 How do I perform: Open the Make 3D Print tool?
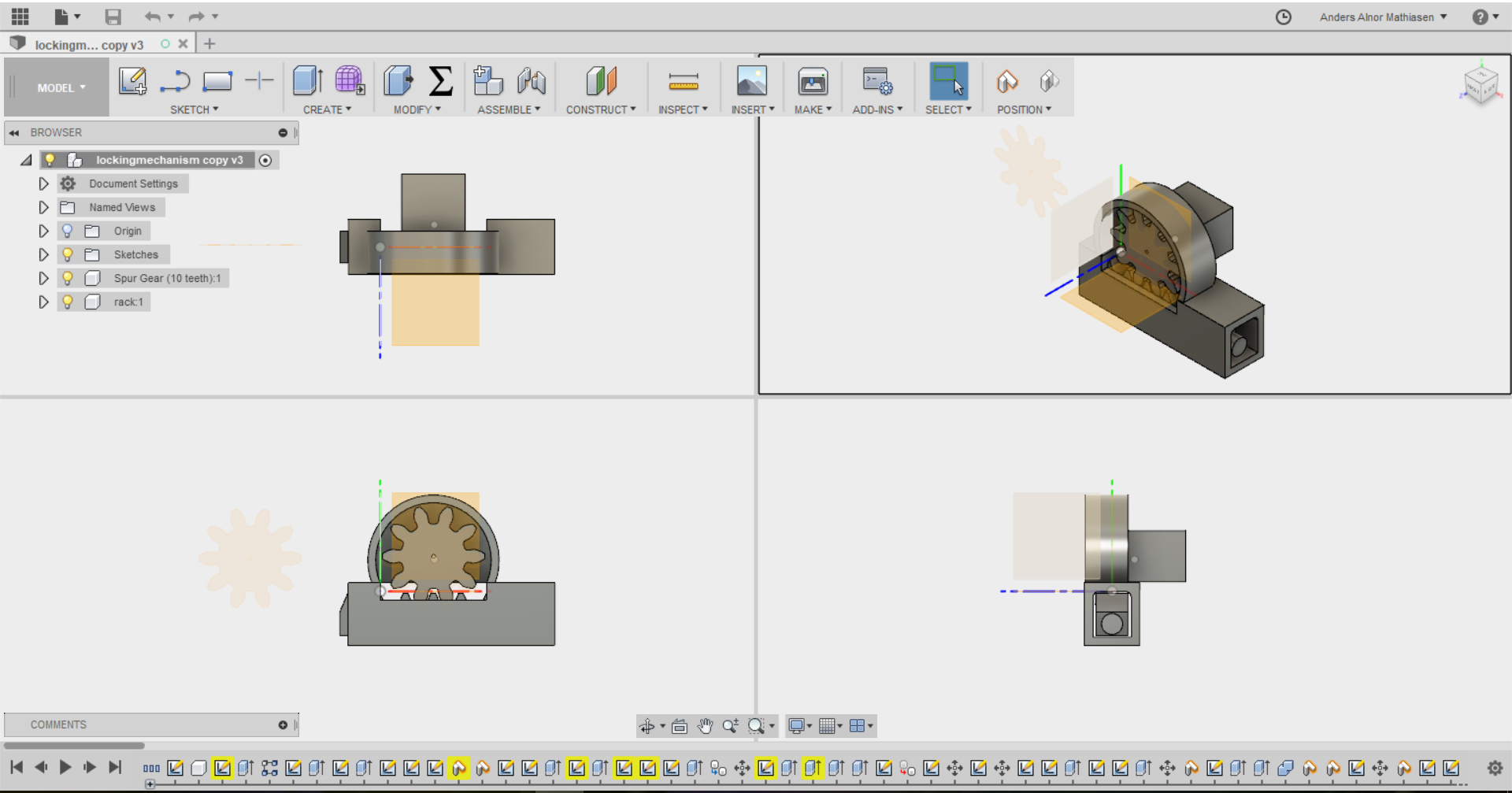point(813,80)
